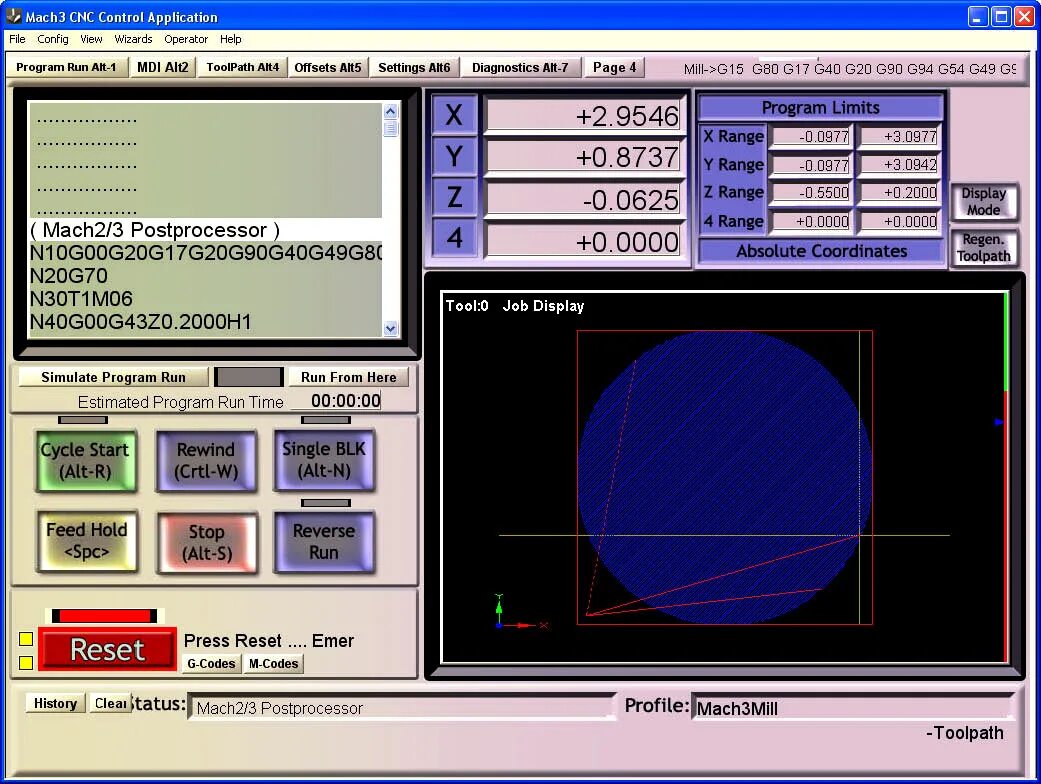
Task: Click the Cycle Start (Alt-R) button
Action: point(85,461)
